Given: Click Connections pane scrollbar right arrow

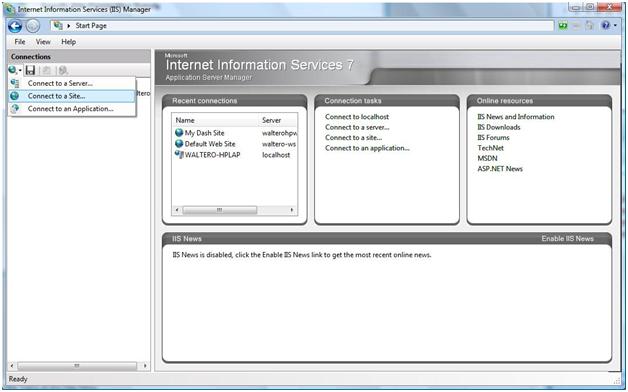Looking at the screenshot, I should [145, 366].
